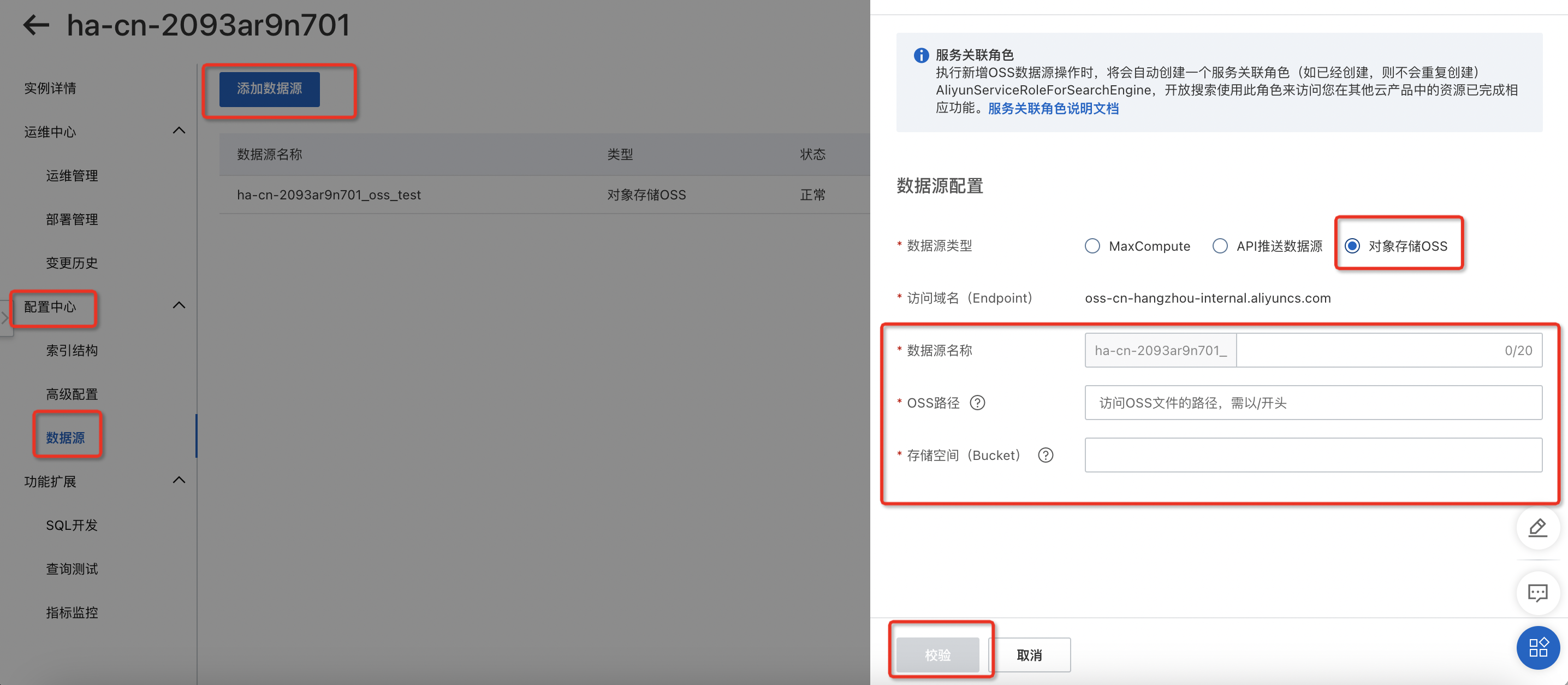Open the pencil edit floating button
This screenshot has width=1568, height=685.
pyautogui.click(x=1537, y=527)
